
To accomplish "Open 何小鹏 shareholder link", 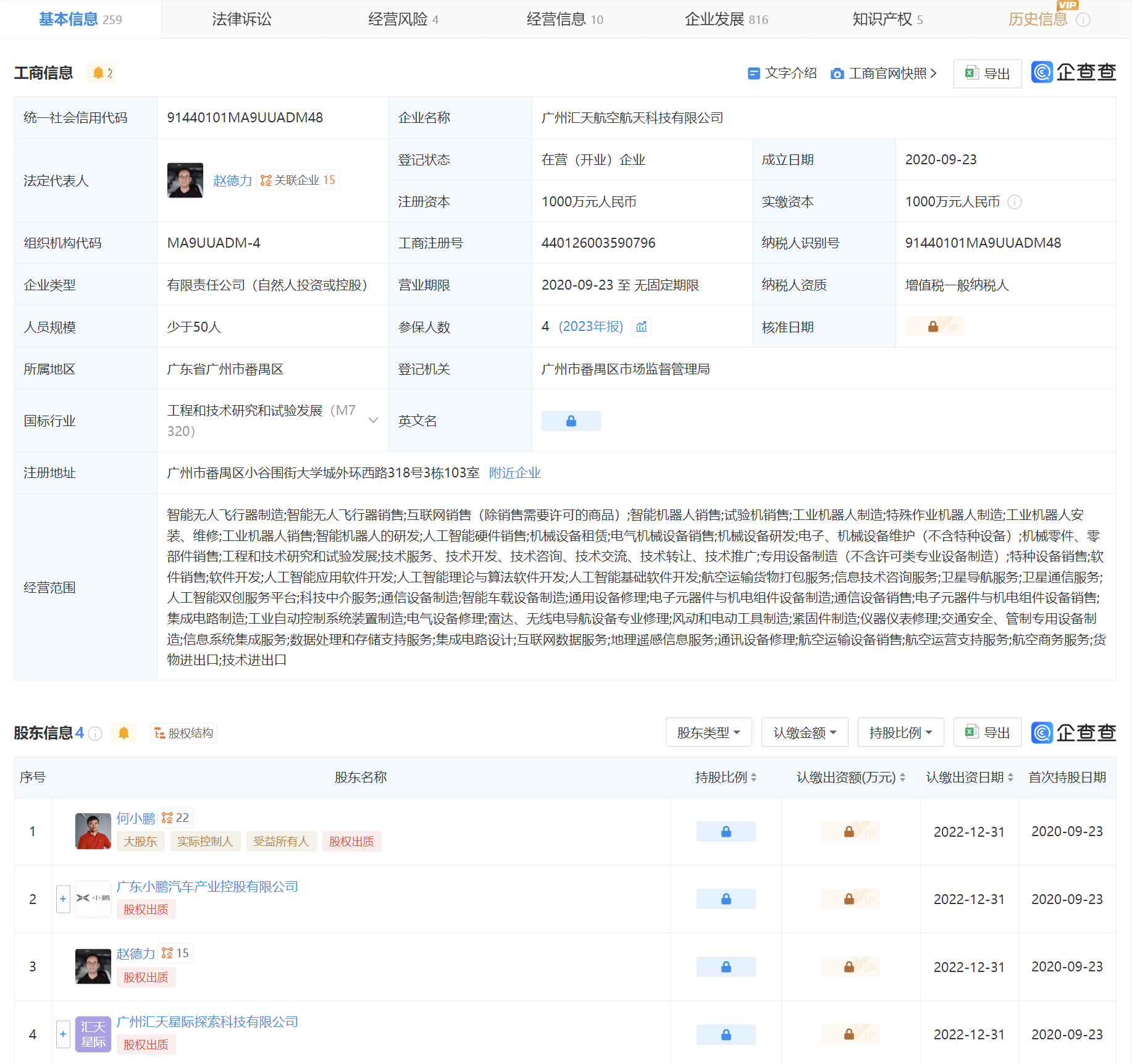I will pyautogui.click(x=136, y=818).
